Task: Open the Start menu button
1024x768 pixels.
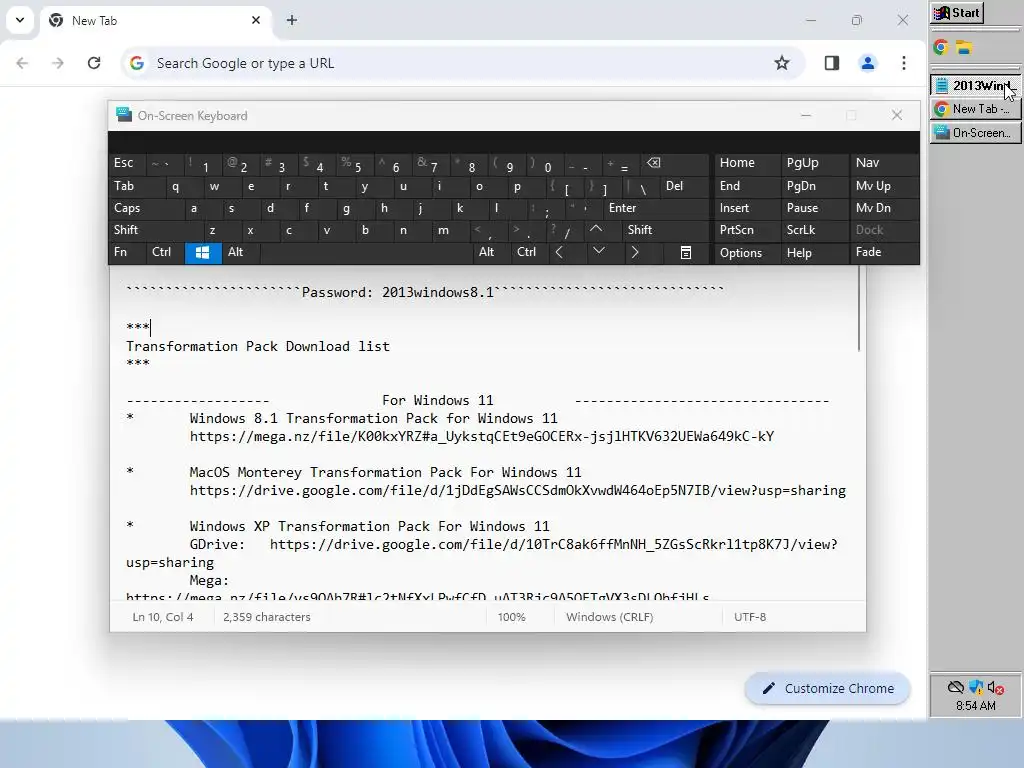Action: click(957, 13)
